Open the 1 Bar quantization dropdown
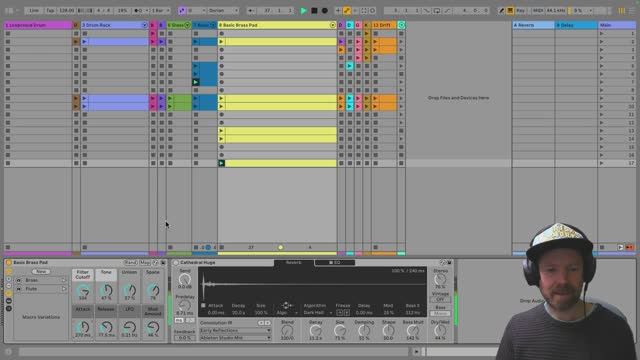 coord(160,11)
